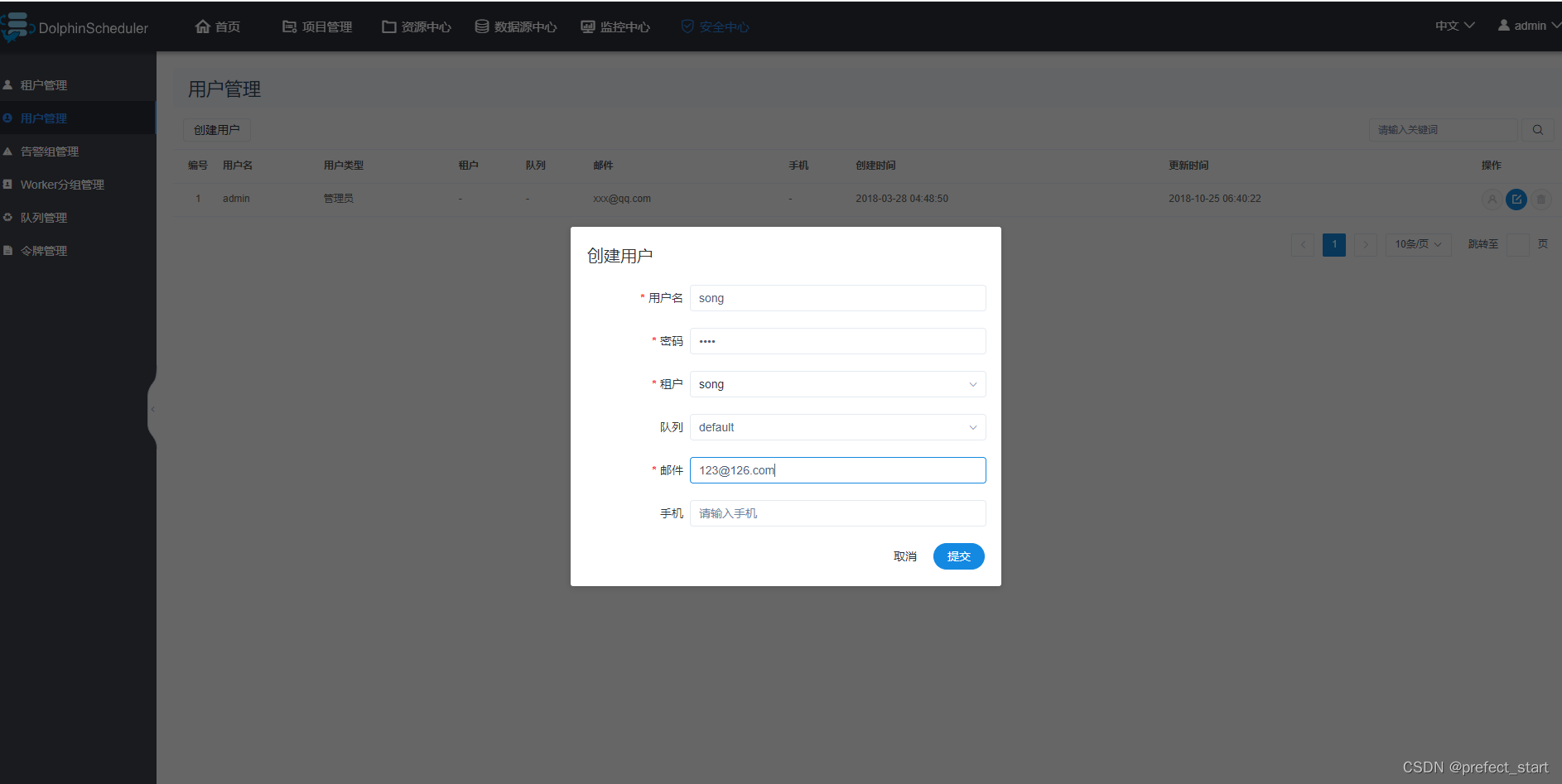
Task: Click xxx@qq.com email cell
Action: [x=622, y=199]
